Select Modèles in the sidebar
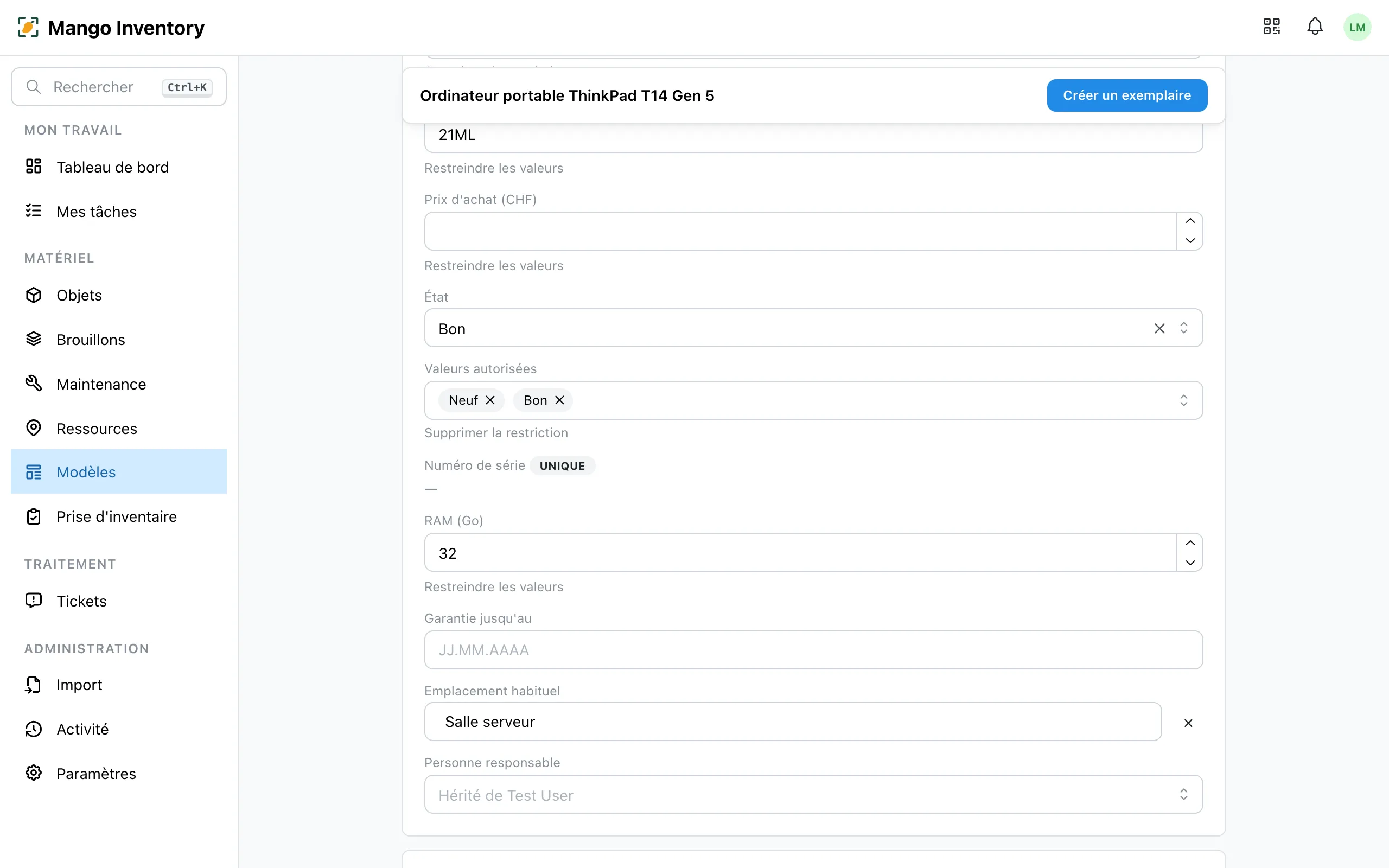The height and width of the screenshot is (868, 1389). 119,472
